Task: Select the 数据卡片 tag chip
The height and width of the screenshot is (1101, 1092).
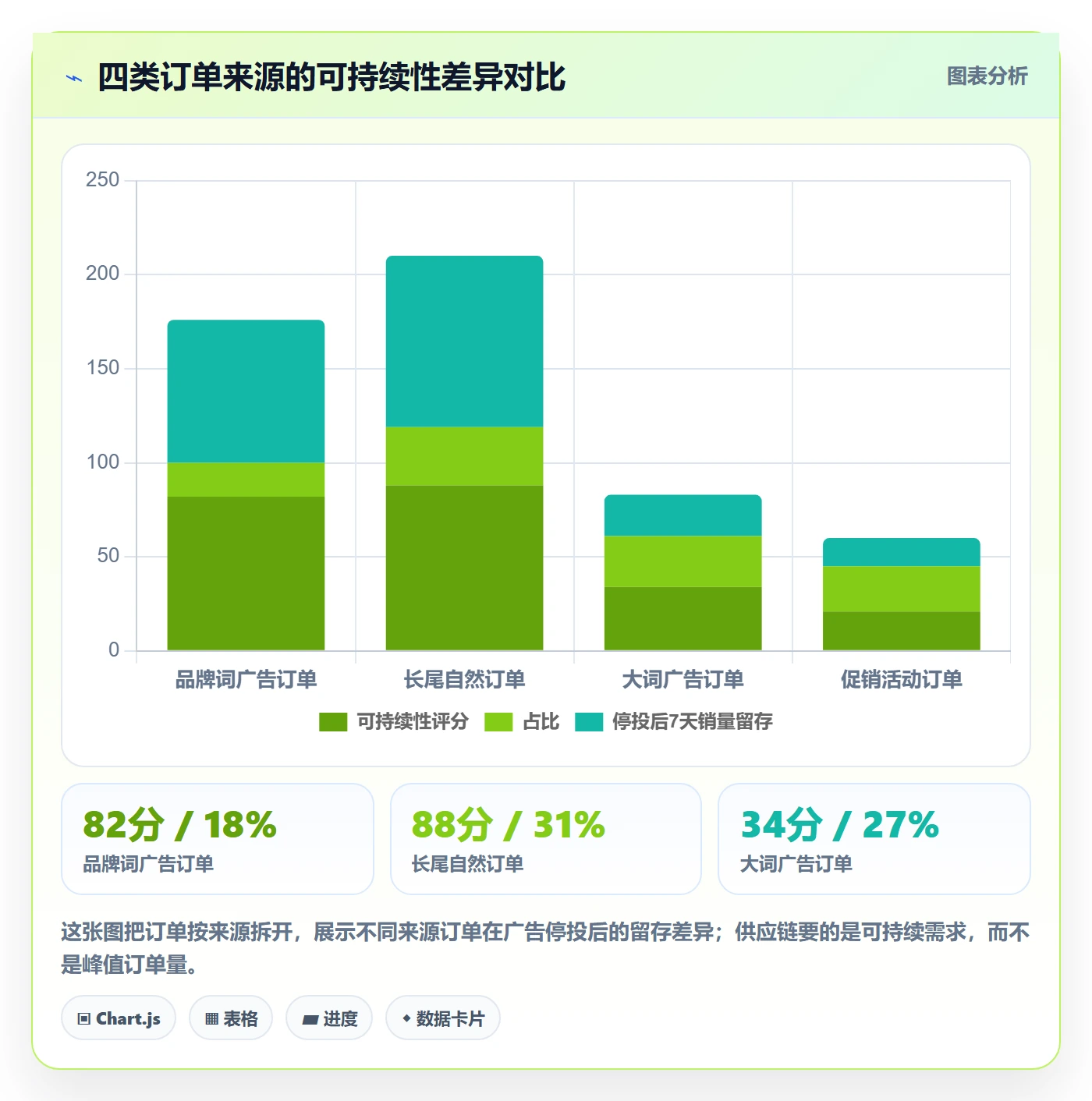Action: tap(443, 1018)
